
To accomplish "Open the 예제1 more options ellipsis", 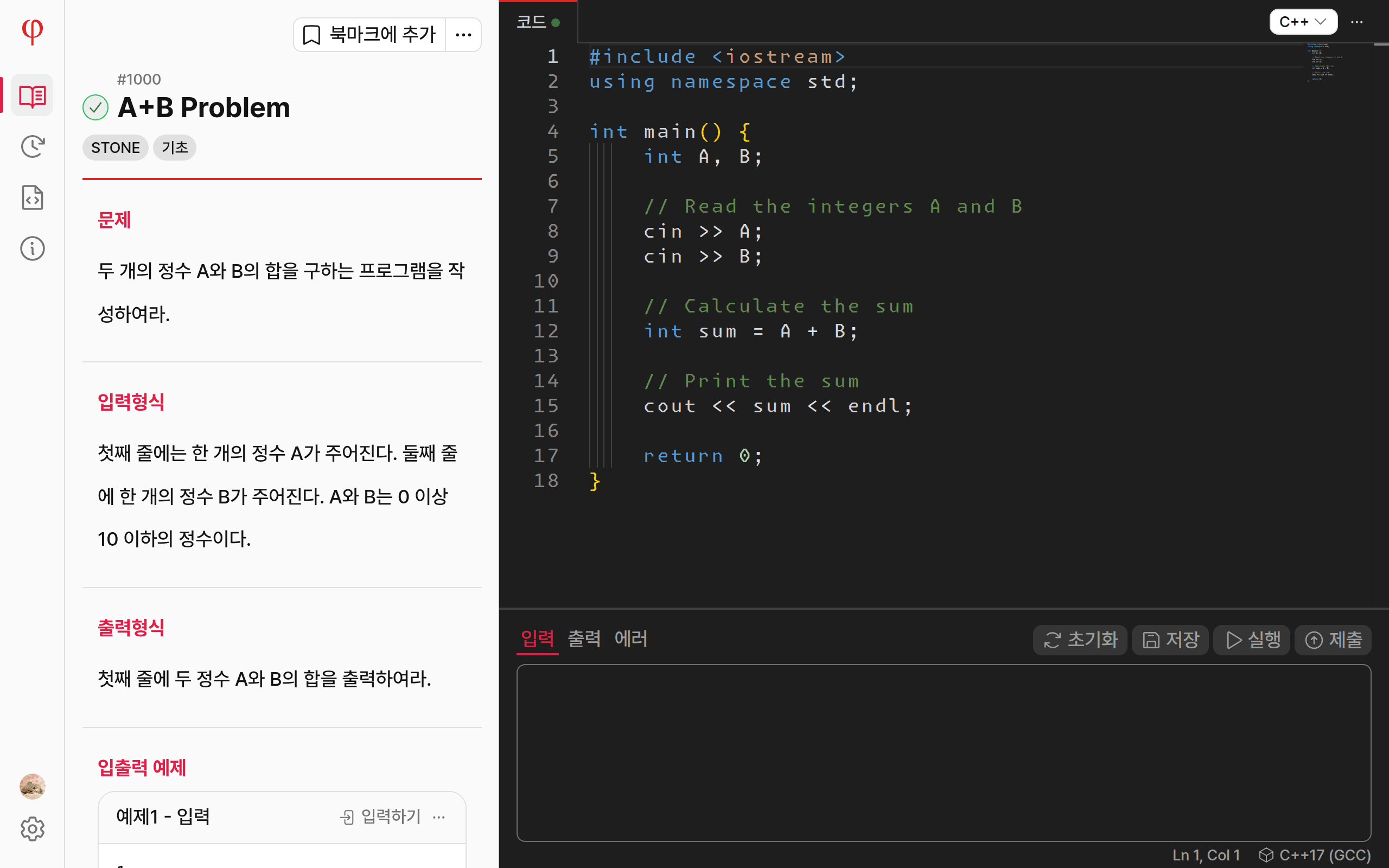I will pos(439,817).
